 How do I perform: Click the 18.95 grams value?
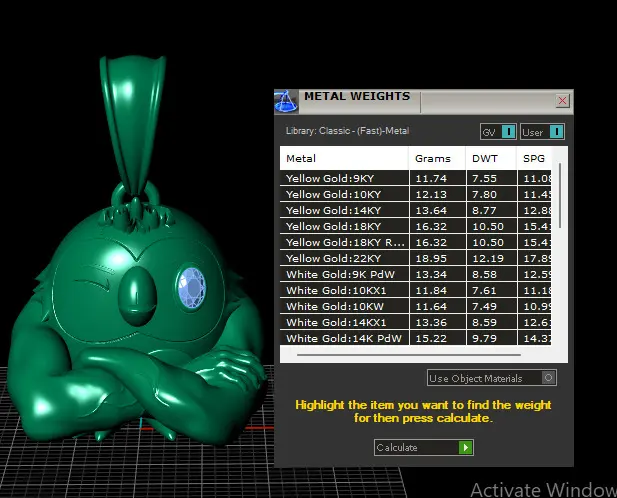pyautogui.click(x=431, y=259)
